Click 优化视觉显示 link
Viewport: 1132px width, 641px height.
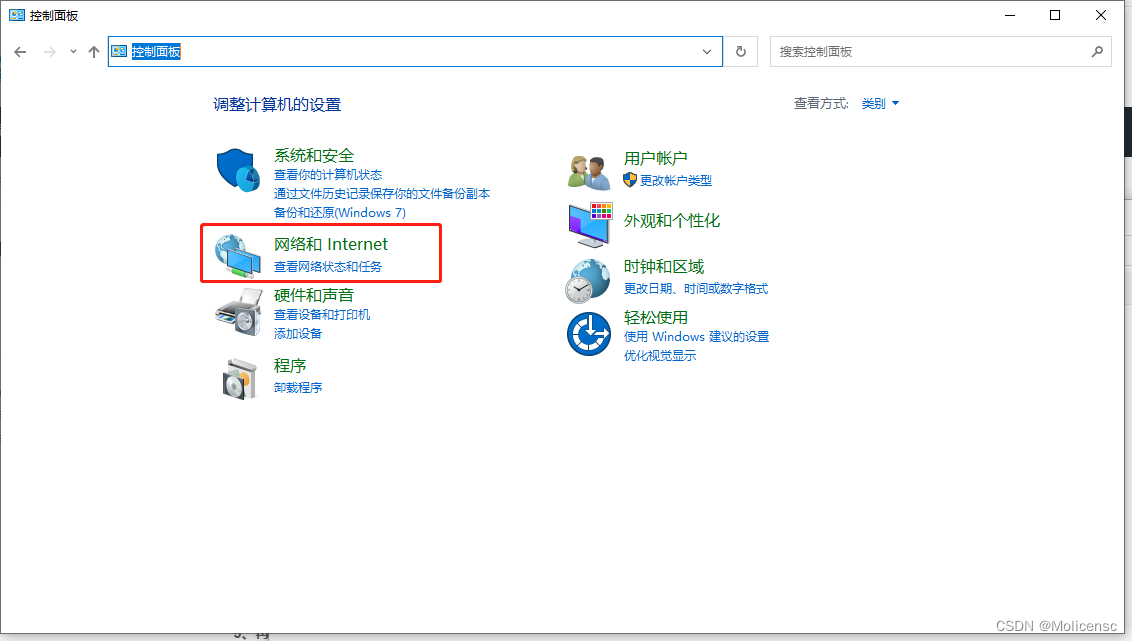point(660,355)
